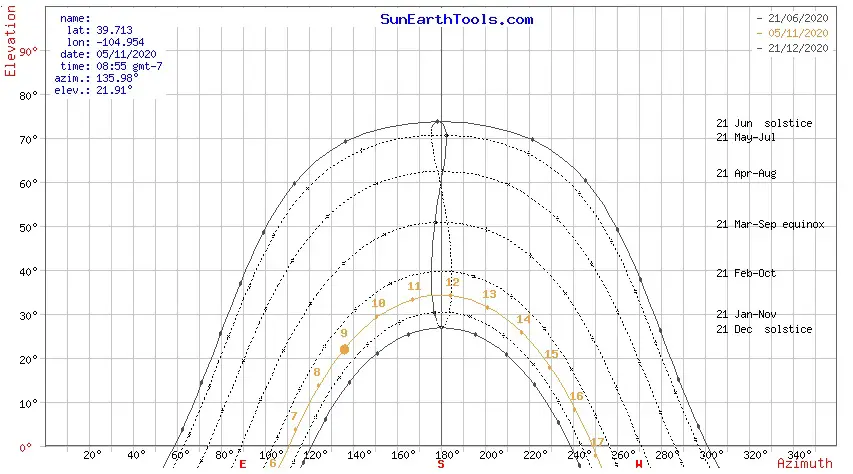This screenshot has height=474, width=853.
Task: Click the red S south marker on axis
Action: pos(441,463)
